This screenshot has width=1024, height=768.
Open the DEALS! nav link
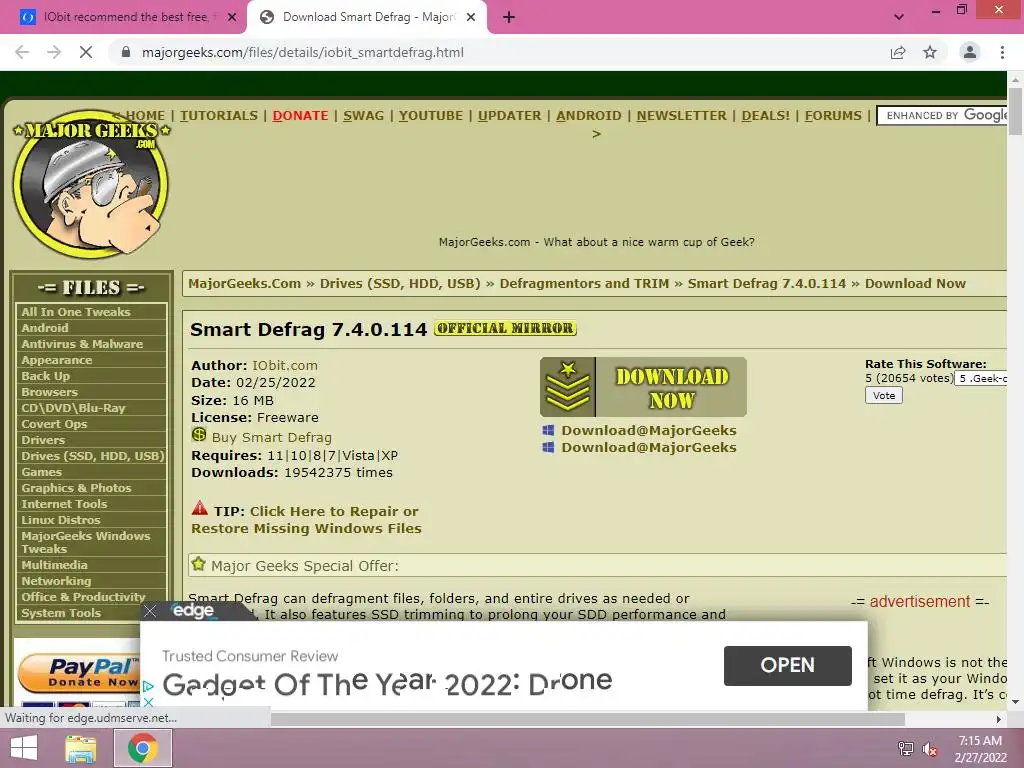765,116
